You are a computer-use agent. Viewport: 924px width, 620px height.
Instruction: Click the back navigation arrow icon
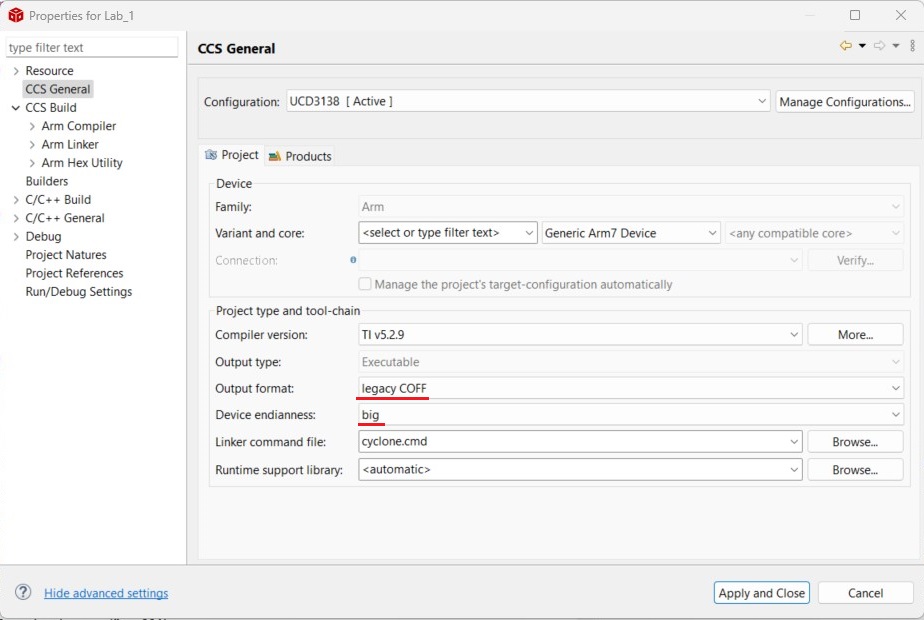[x=846, y=46]
